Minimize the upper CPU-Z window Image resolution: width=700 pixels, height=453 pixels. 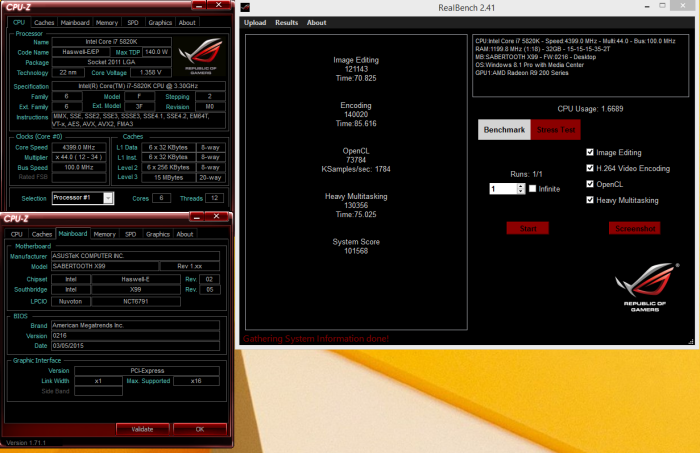coord(199,5)
